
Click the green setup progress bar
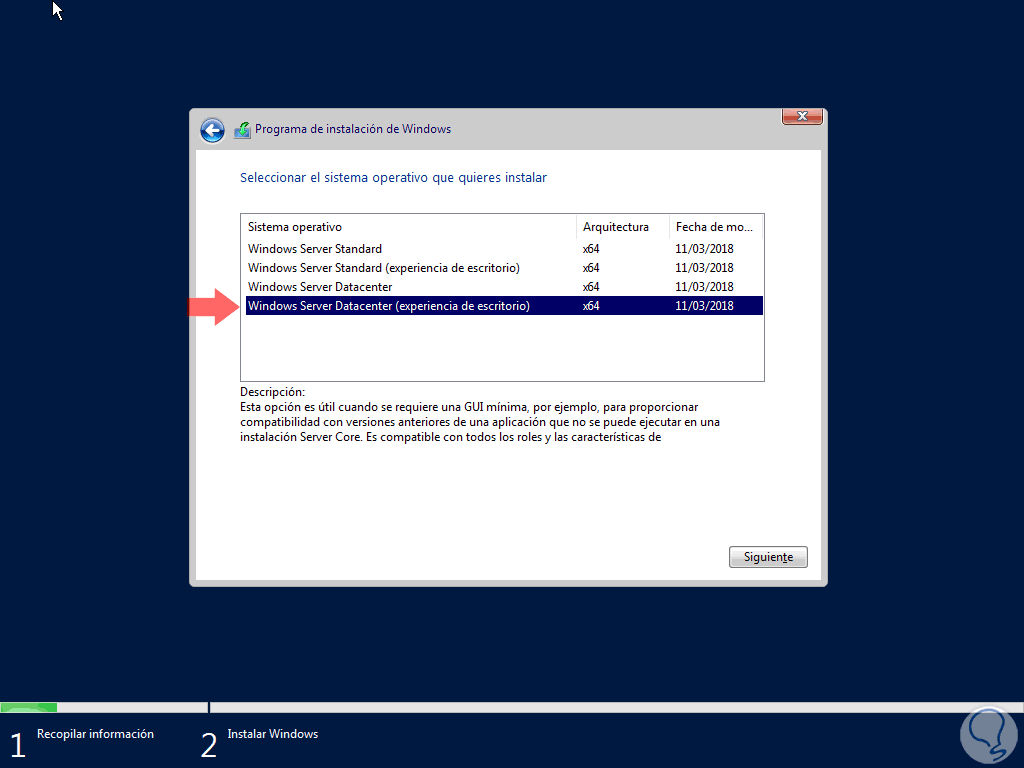(x=29, y=707)
